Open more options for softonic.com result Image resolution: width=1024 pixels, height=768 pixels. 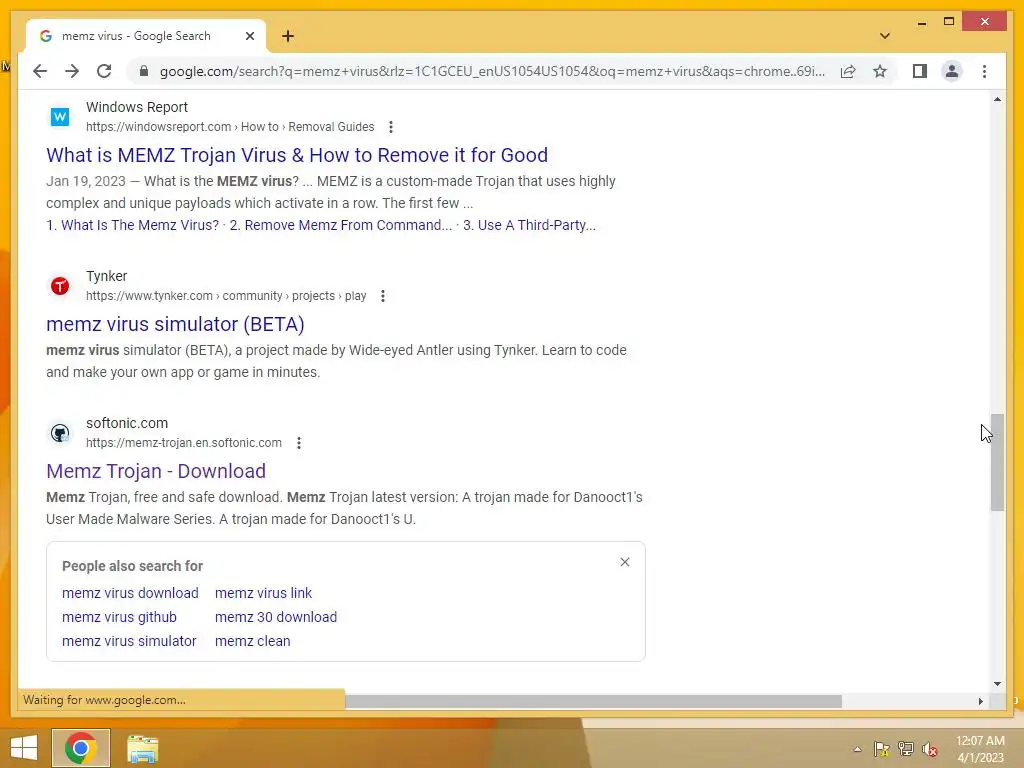pyautogui.click(x=298, y=443)
